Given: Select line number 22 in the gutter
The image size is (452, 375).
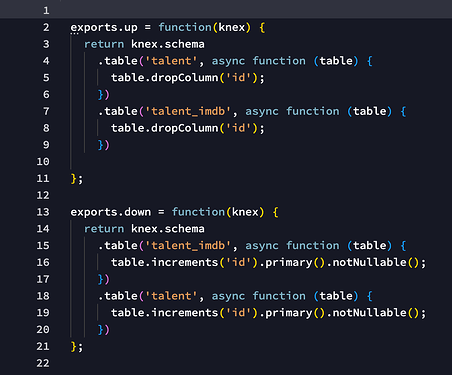Looking at the screenshot, I should coord(43,363).
